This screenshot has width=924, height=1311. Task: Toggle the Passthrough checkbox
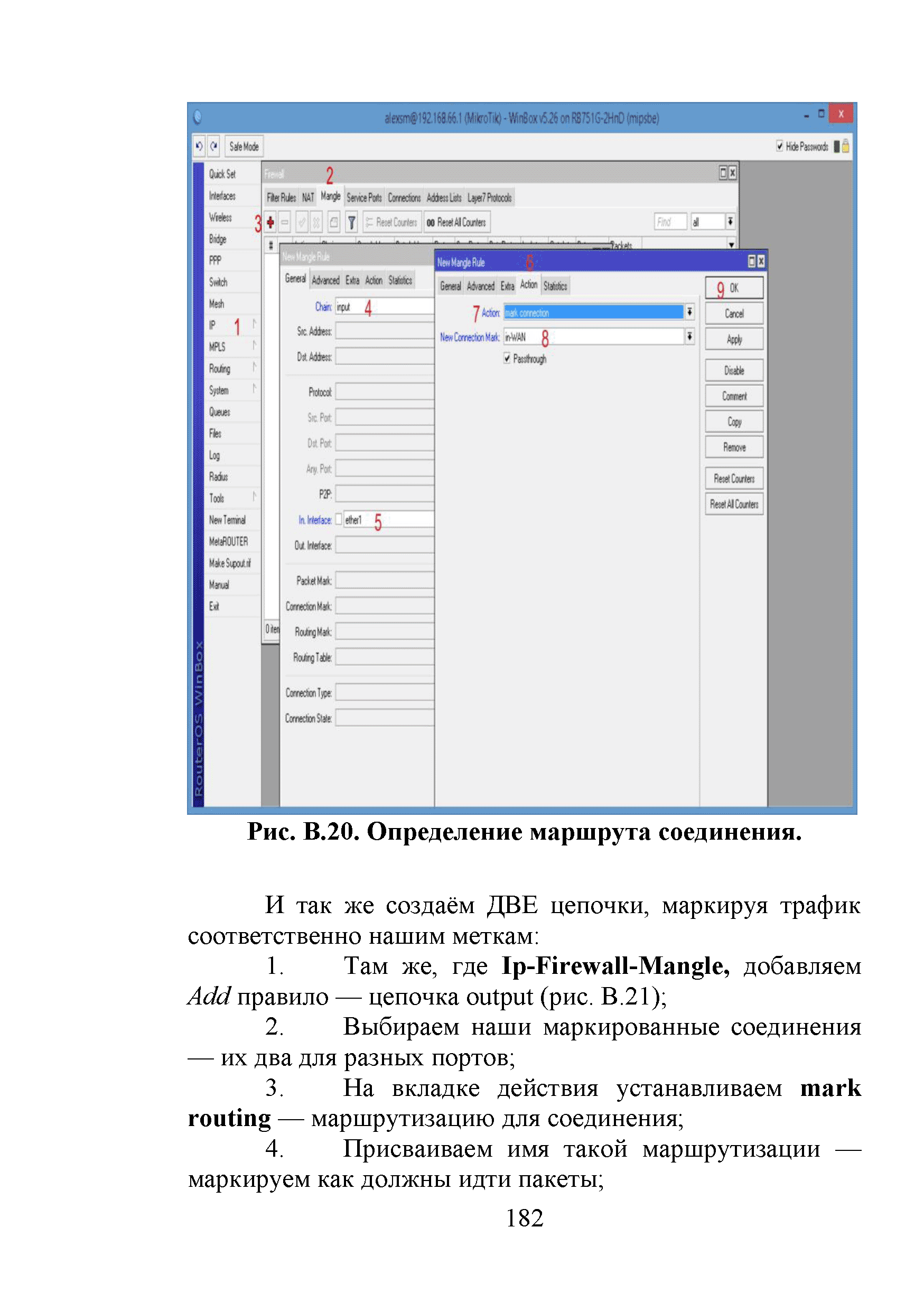[506, 359]
